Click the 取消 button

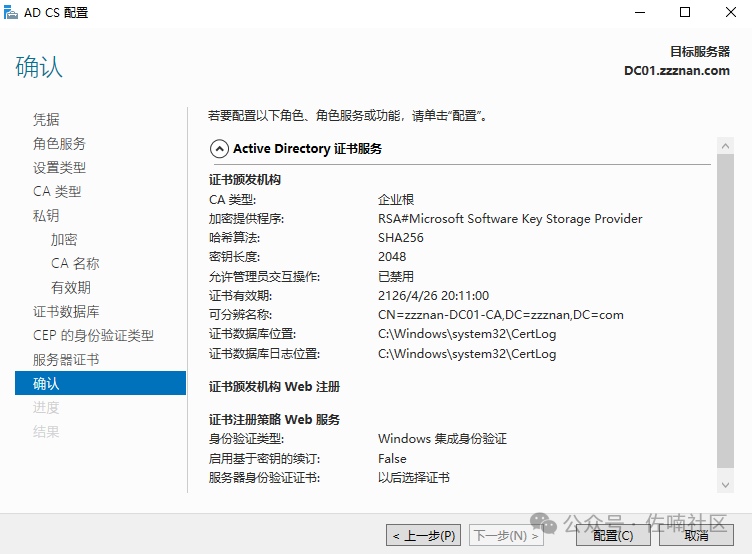(696, 535)
